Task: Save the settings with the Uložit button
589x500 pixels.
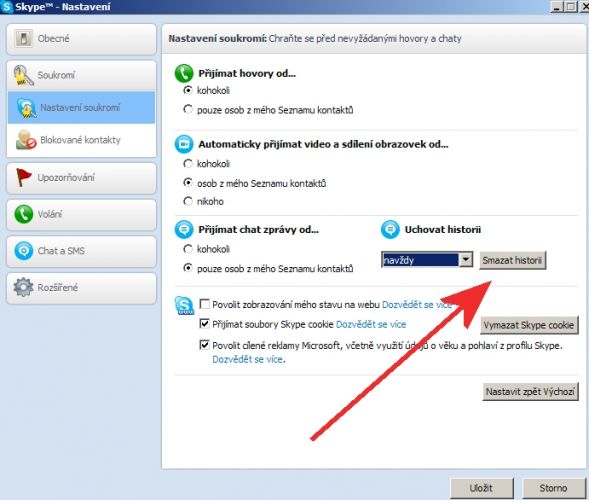Action: (x=482, y=488)
